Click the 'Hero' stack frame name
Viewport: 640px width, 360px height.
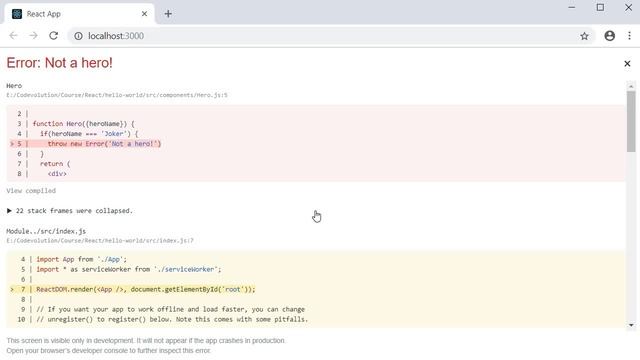14,86
